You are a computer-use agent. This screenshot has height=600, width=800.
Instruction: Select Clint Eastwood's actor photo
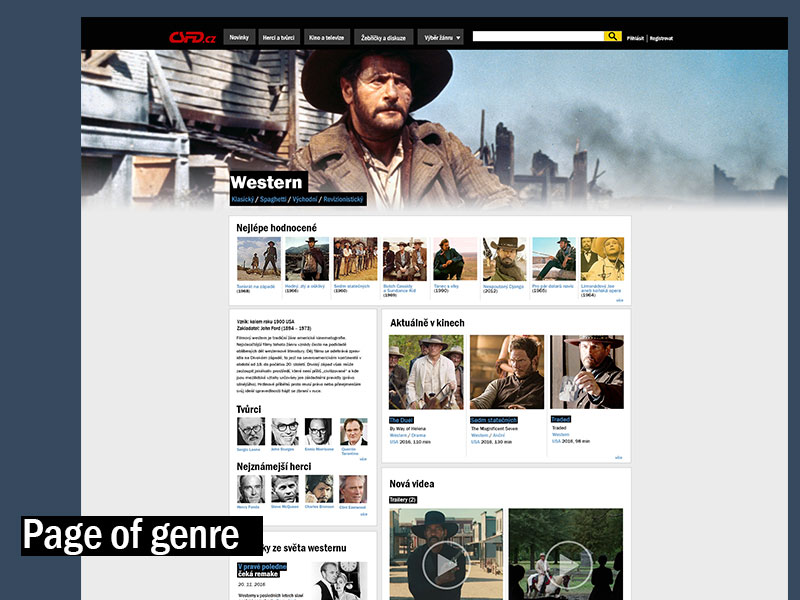354,488
